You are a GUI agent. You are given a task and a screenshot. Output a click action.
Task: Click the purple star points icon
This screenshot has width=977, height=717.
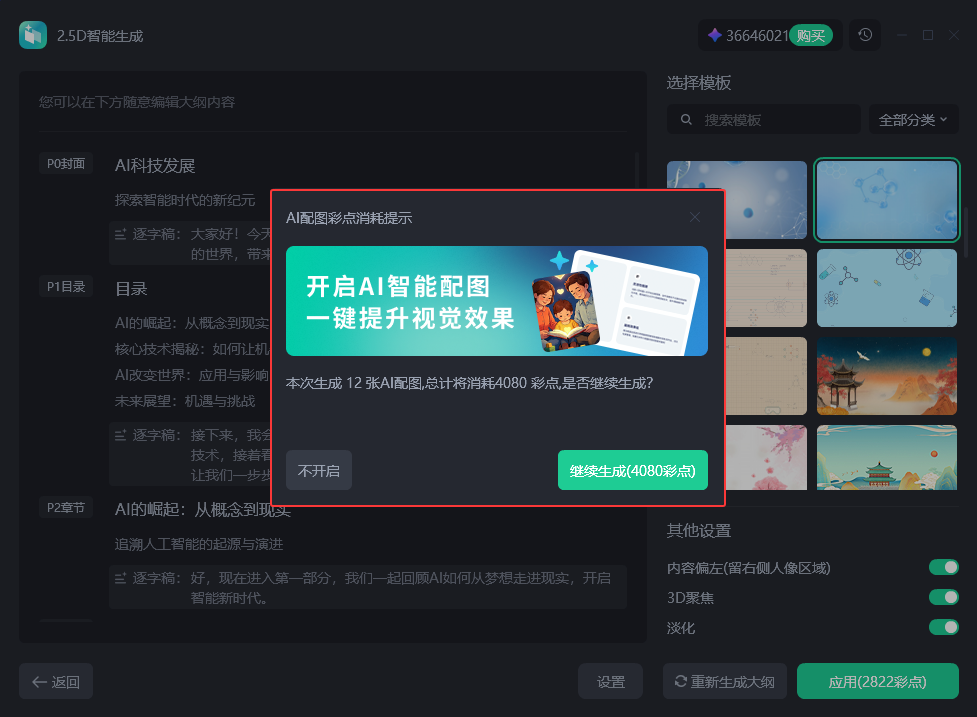(x=714, y=35)
